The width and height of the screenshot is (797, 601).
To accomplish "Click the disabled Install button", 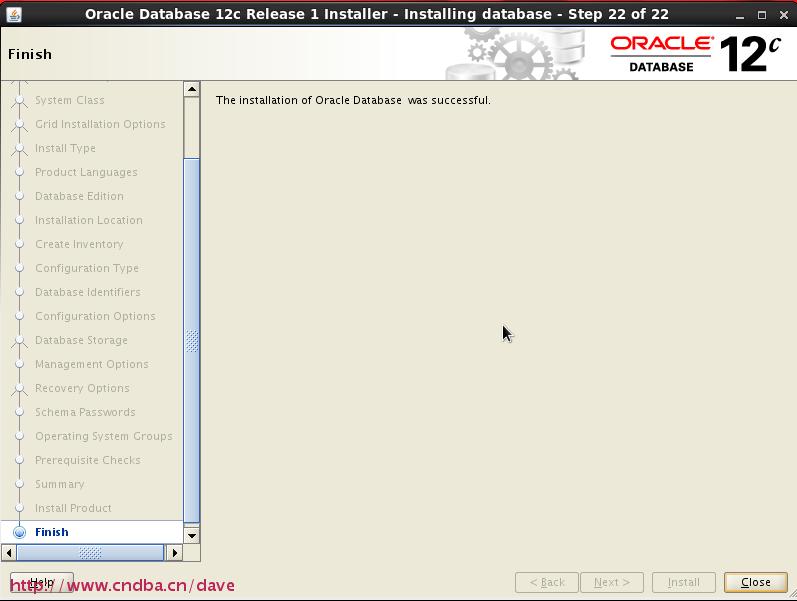I will 684,582.
